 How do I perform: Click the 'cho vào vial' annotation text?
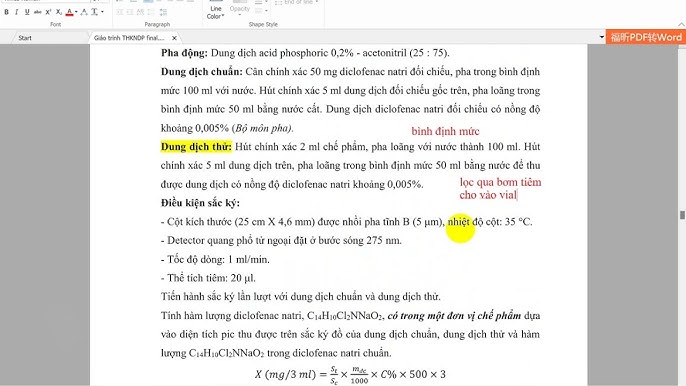click(488, 195)
